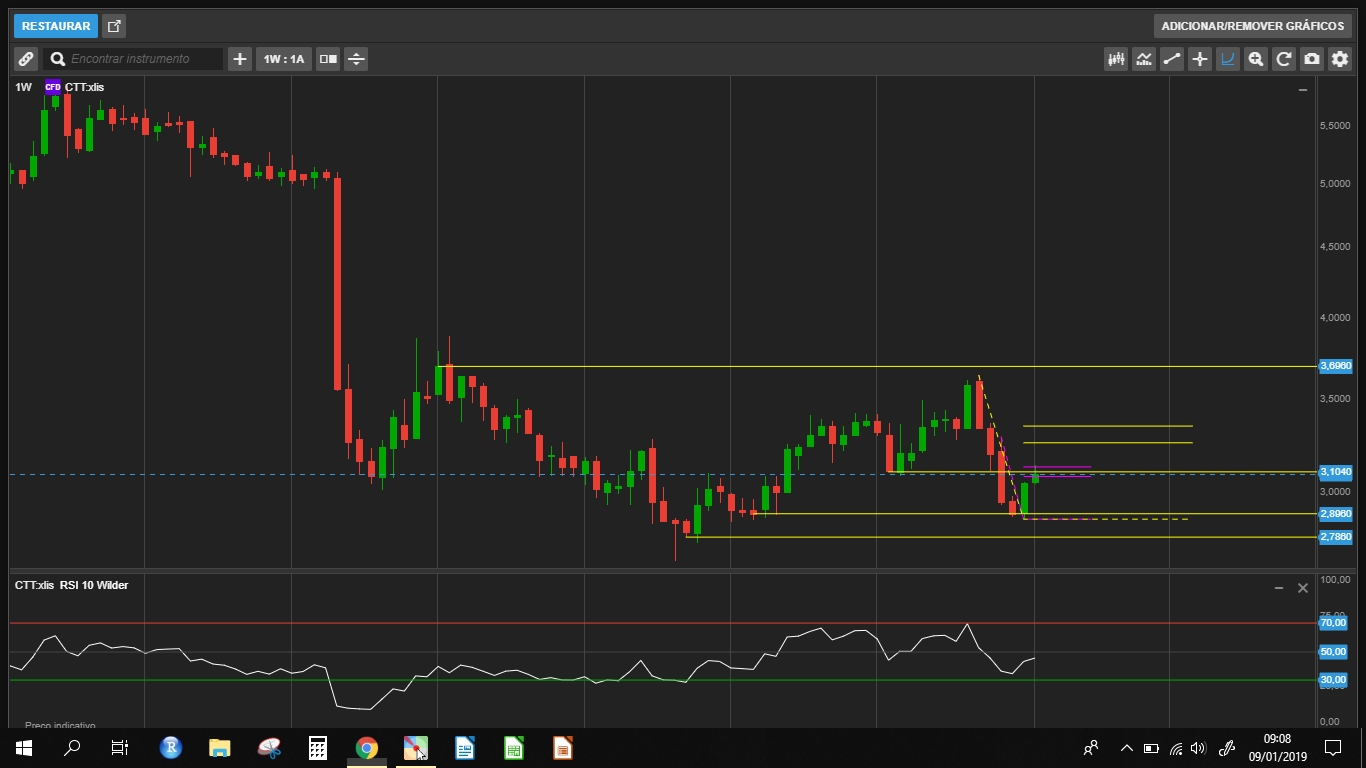Toggle the chart link chain icon
The image size is (1366, 768).
pyautogui.click(x=26, y=59)
